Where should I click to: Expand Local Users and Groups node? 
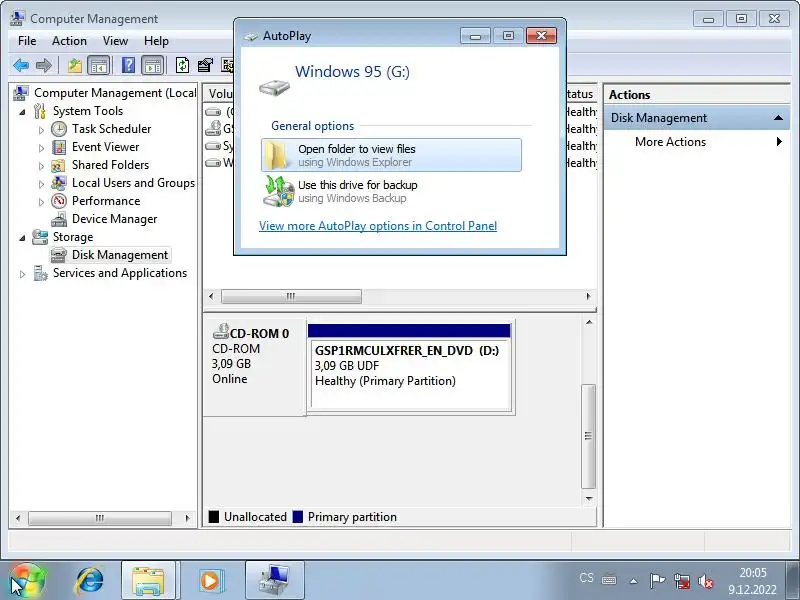[41, 184]
